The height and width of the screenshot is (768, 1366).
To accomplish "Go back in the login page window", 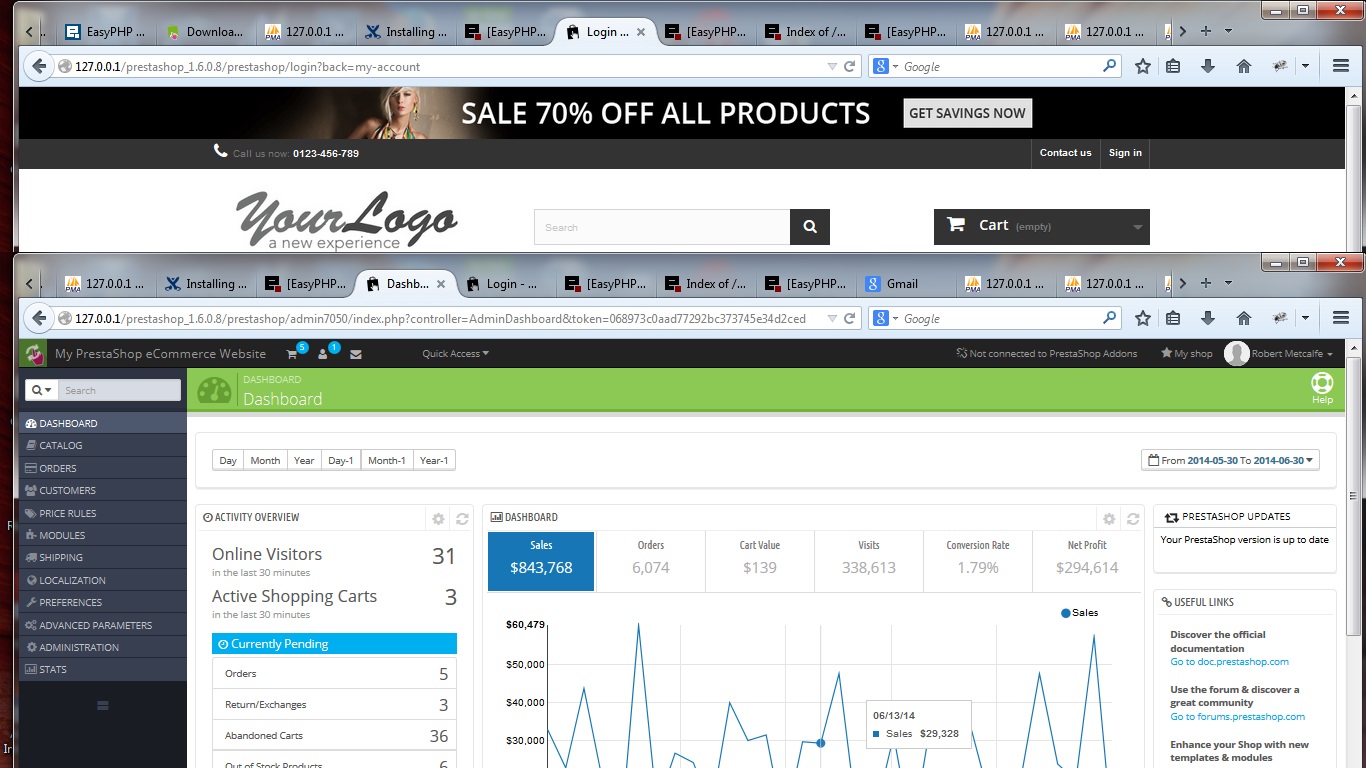I will tap(38, 67).
